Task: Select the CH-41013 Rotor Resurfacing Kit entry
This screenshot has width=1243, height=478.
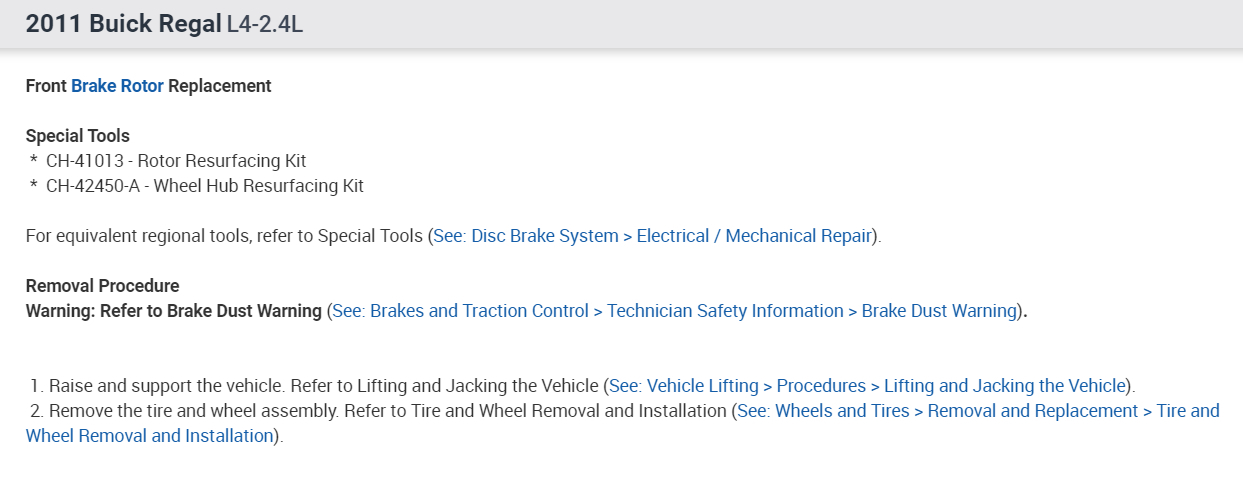Action: [x=176, y=161]
